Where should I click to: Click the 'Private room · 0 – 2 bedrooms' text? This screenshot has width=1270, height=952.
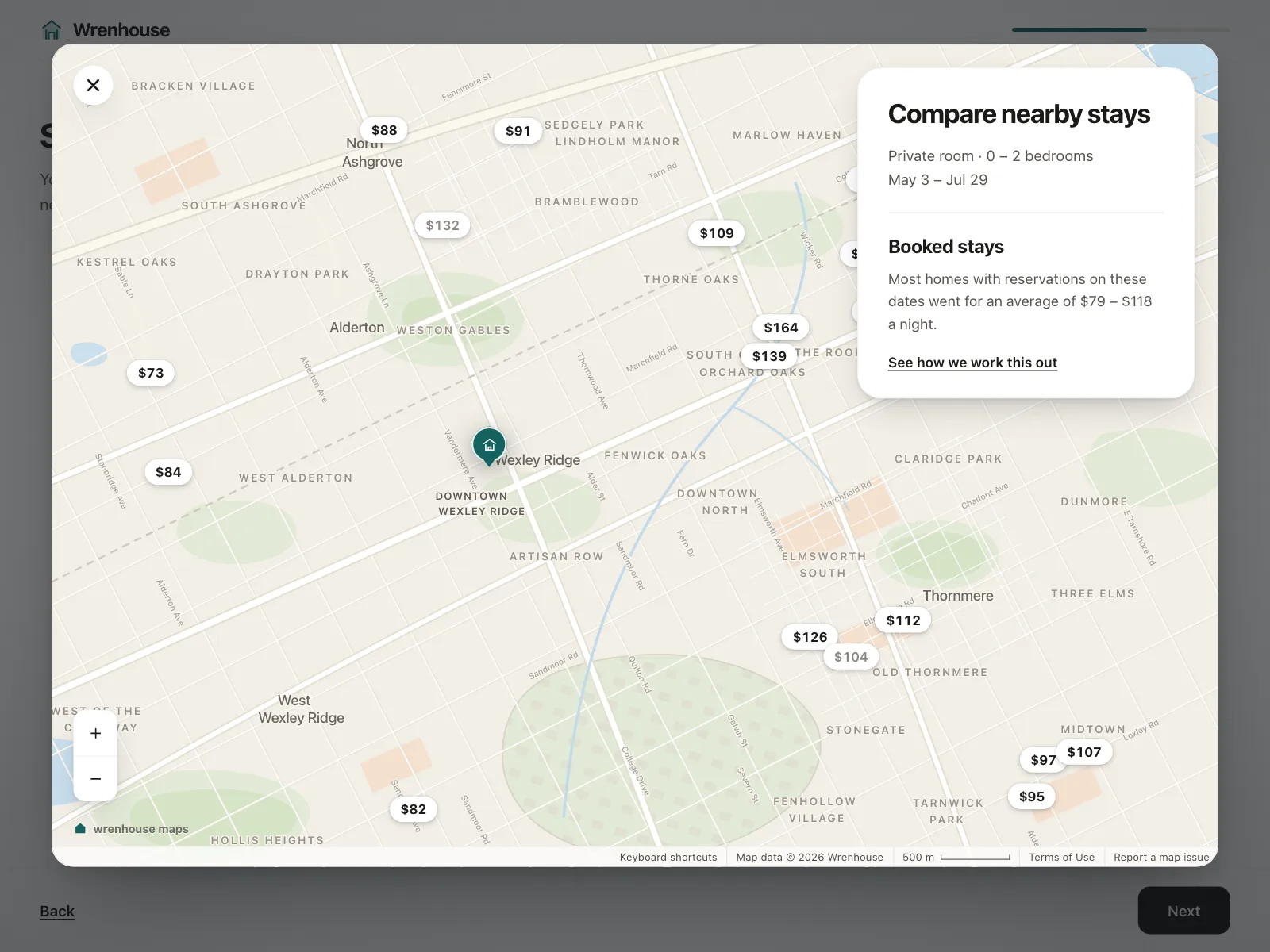pyautogui.click(x=991, y=156)
